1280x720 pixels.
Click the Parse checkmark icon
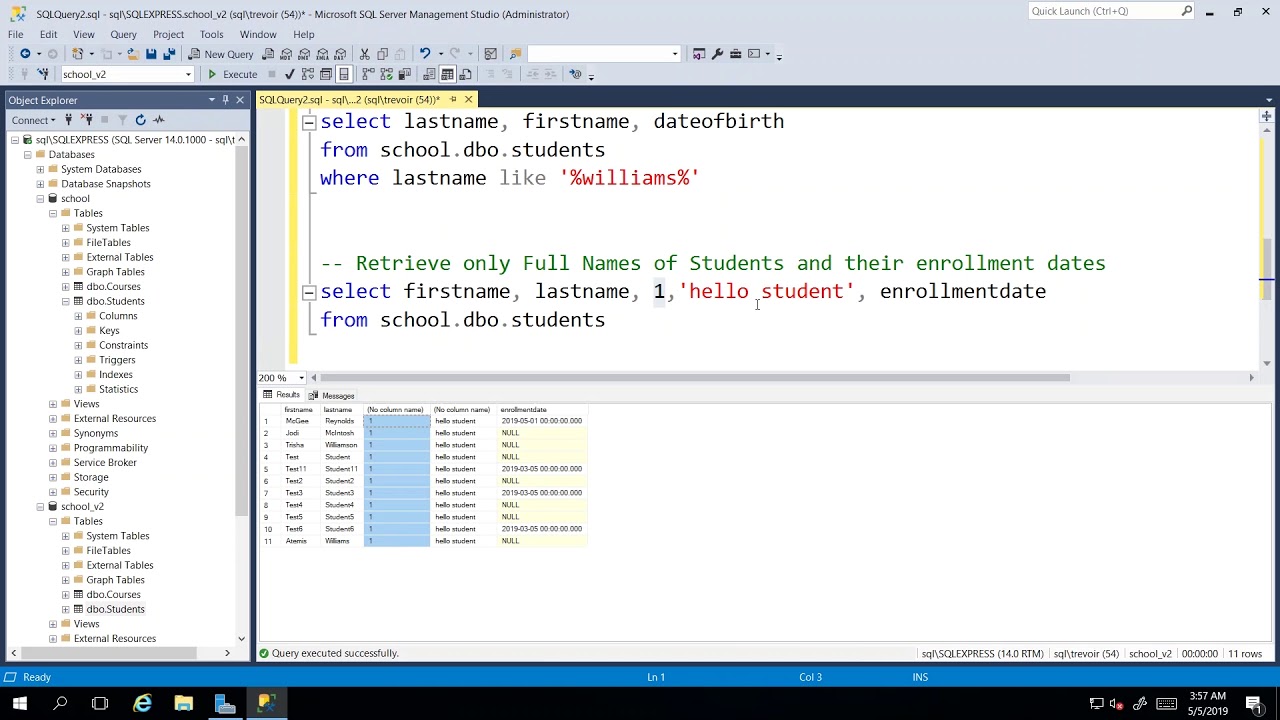pyautogui.click(x=289, y=74)
